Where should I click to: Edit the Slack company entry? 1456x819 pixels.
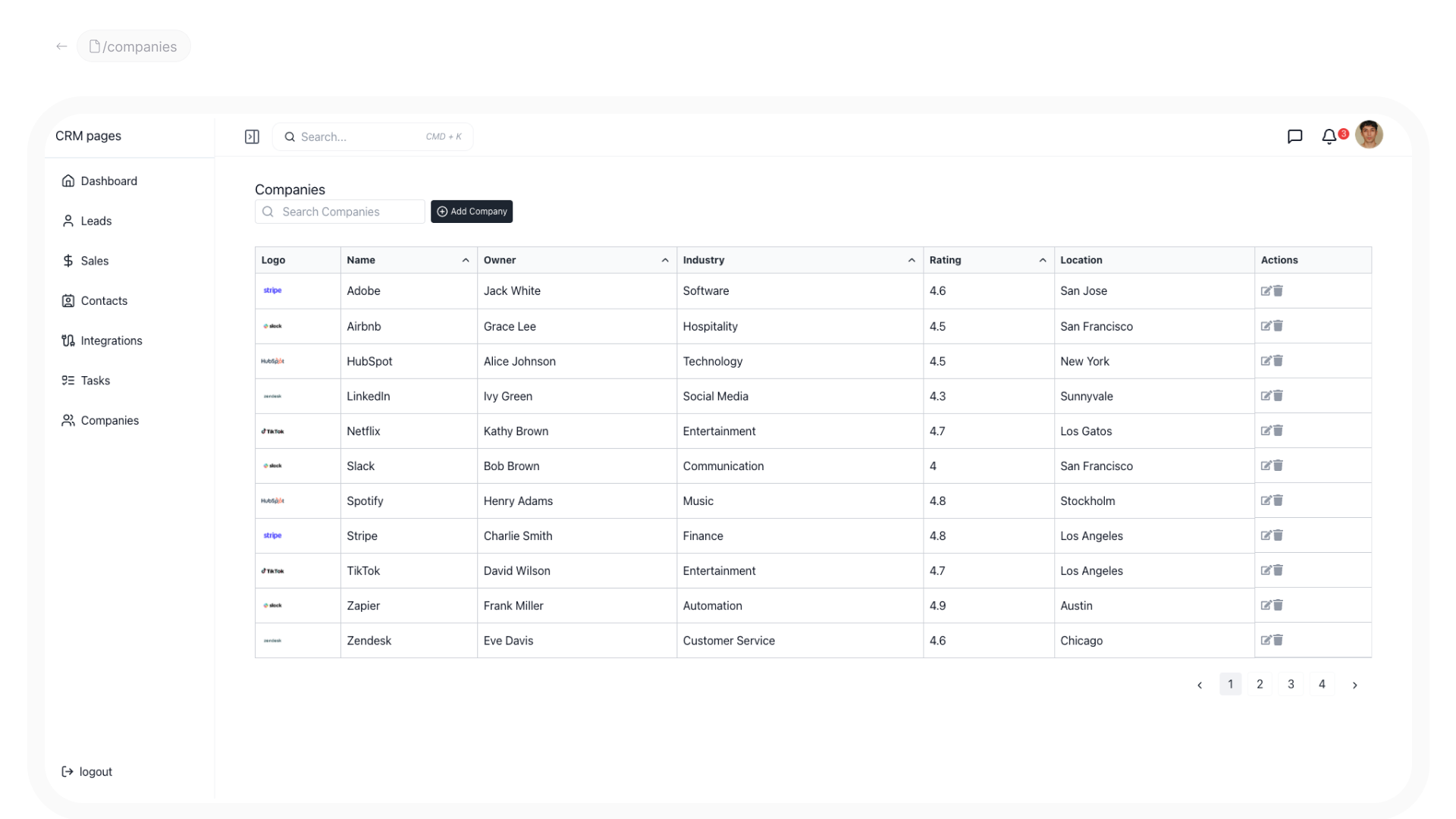pyautogui.click(x=1266, y=466)
